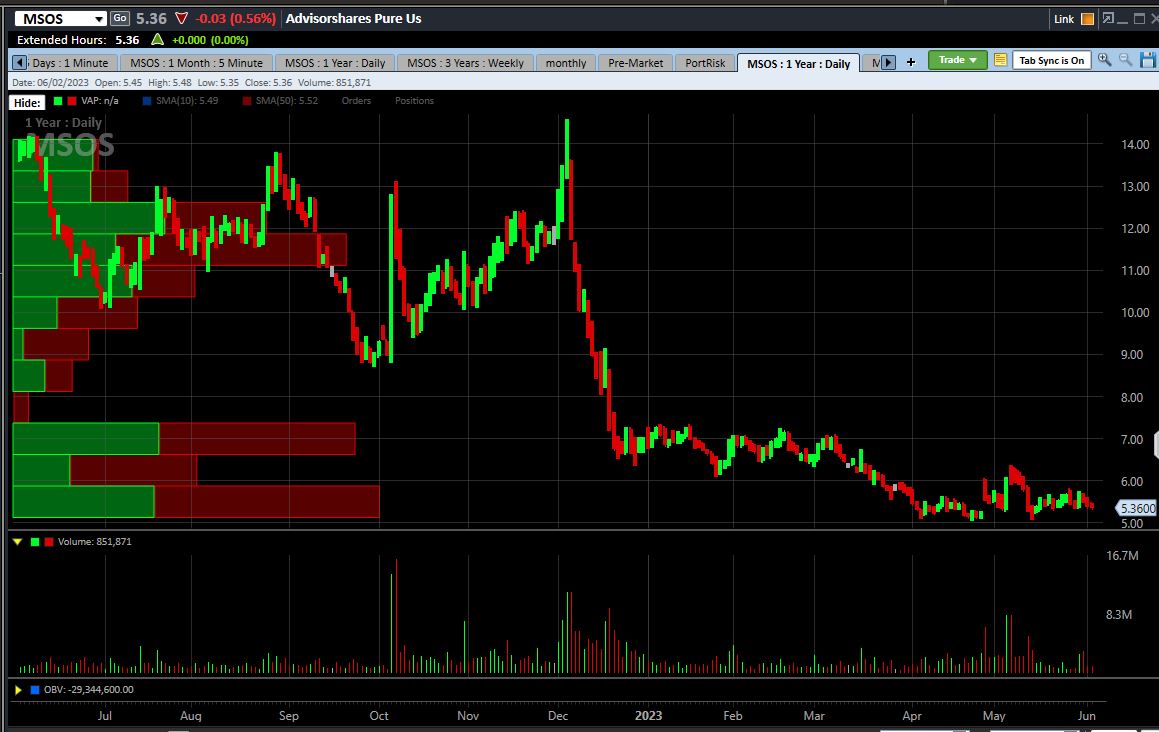Image resolution: width=1159 pixels, height=732 pixels.
Task: Toggle the Tab Sync is On button
Action: [x=1051, y=61]
